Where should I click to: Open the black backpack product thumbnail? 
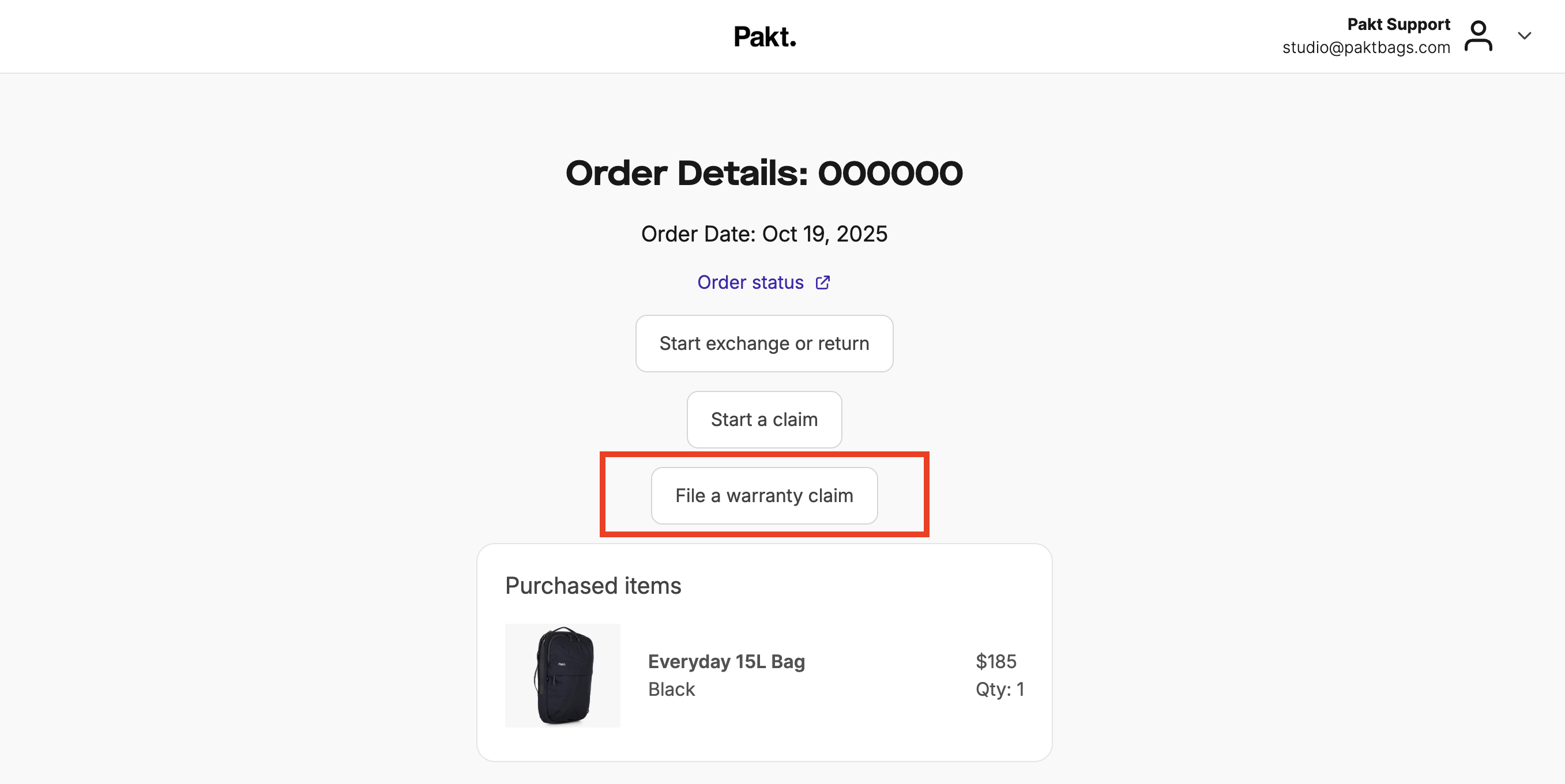point(563,675)
